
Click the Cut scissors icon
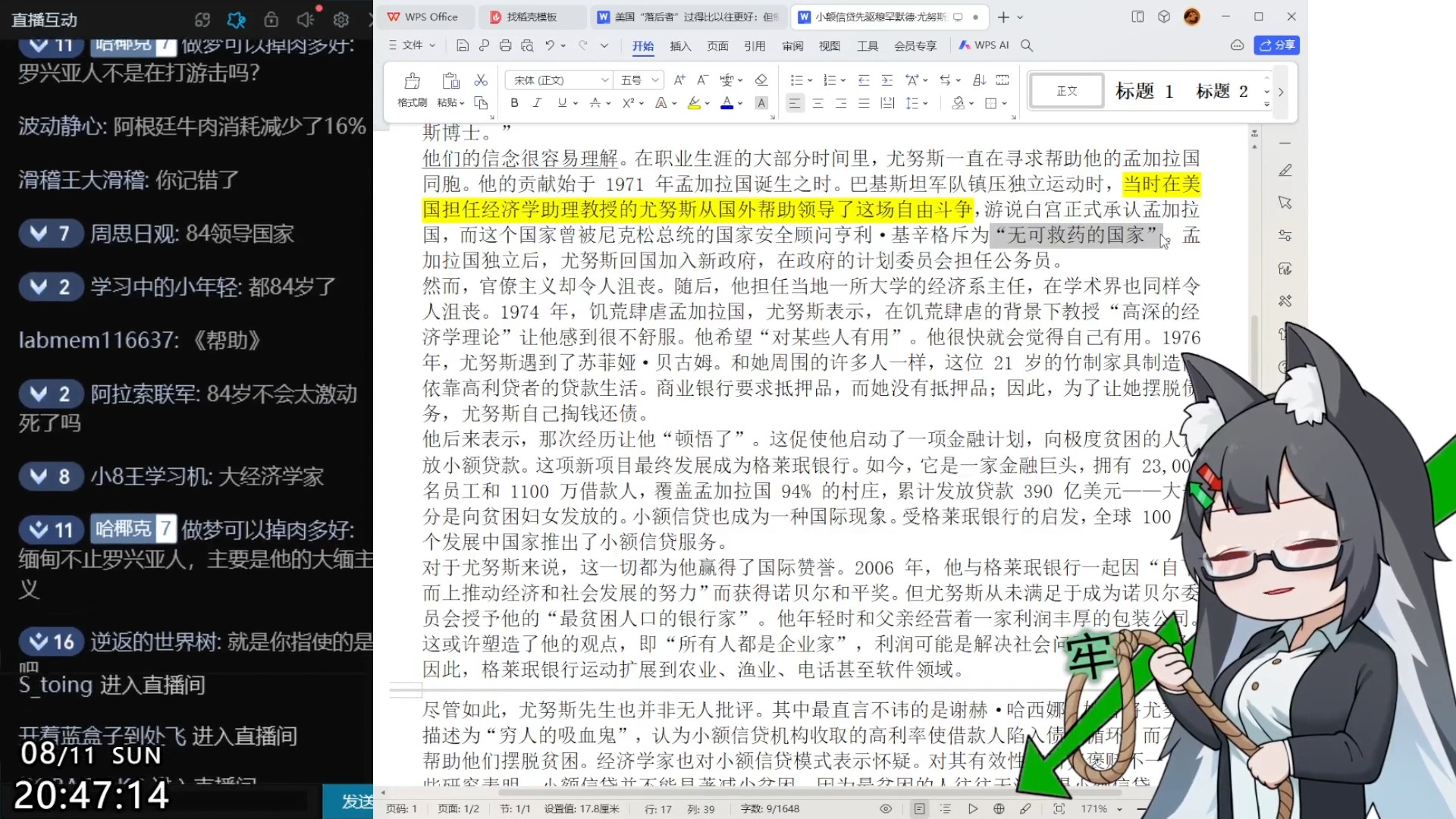point(481,80)
